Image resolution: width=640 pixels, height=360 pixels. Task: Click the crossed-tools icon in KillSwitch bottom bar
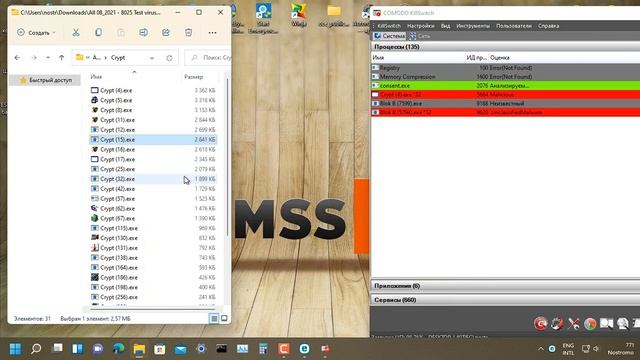pyautogui.click(x=573, y=323)
